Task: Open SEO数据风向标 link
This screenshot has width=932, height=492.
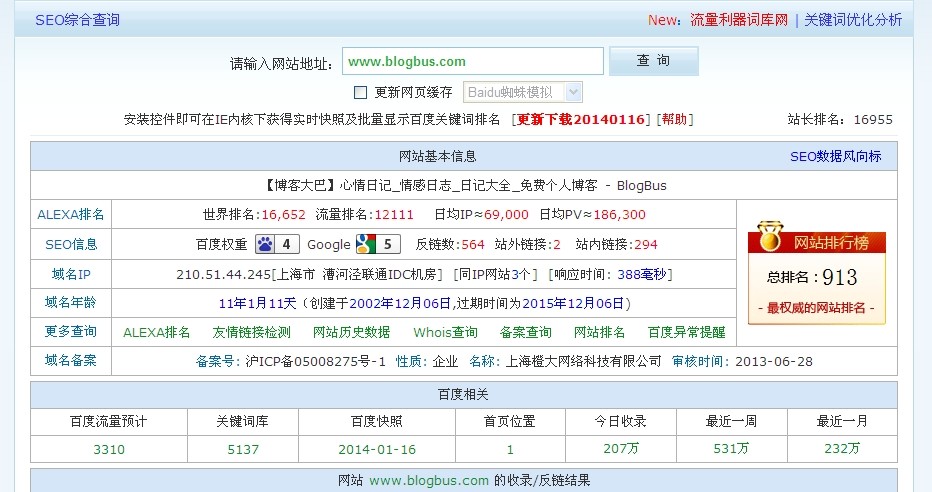Action: pos(835,156)
